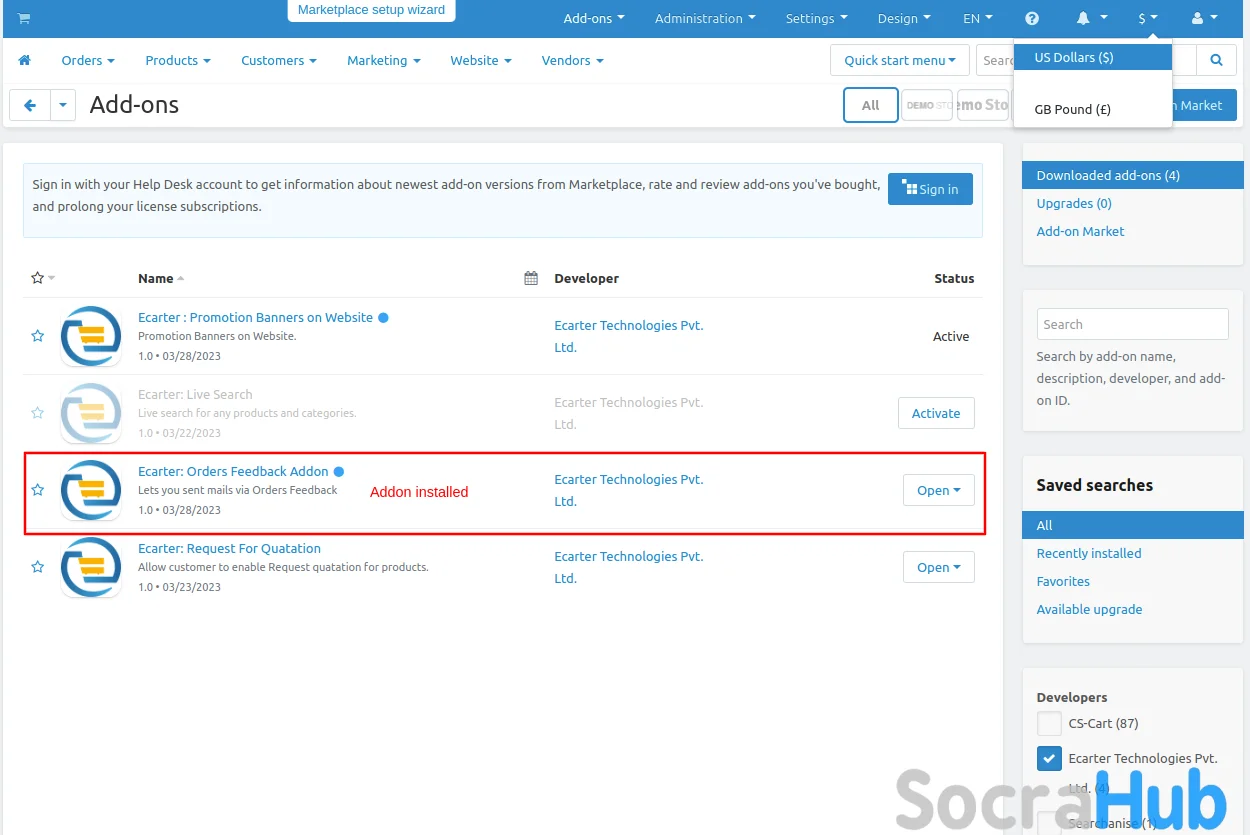The image size is (1250, 835).
Task: Toggle the $ currency dropdown
Action: (1148, 18)
